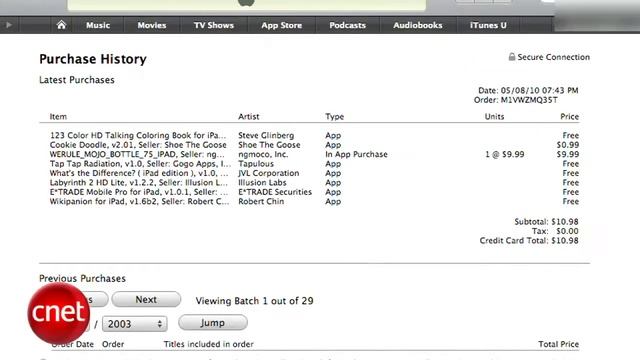Click the Artist column header
The width and height of the screenshot is (640, 360).
(249, 116)
